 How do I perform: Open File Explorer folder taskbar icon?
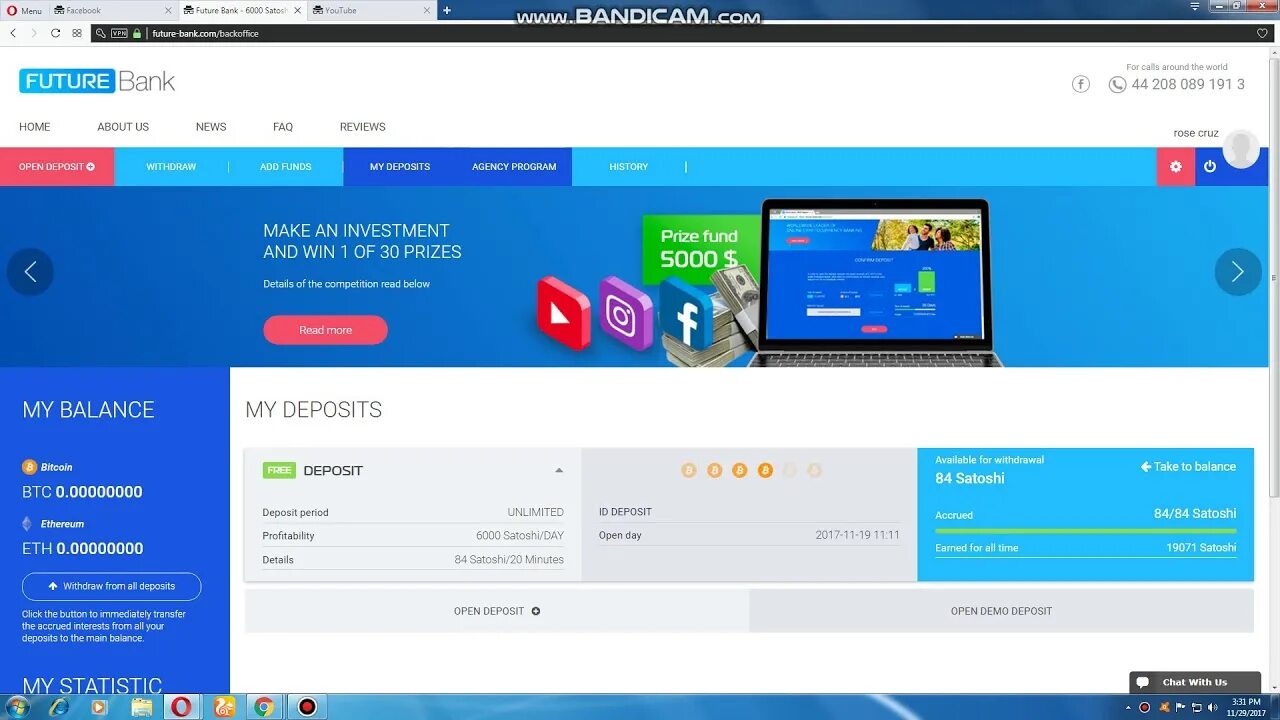tap(142, 707)
